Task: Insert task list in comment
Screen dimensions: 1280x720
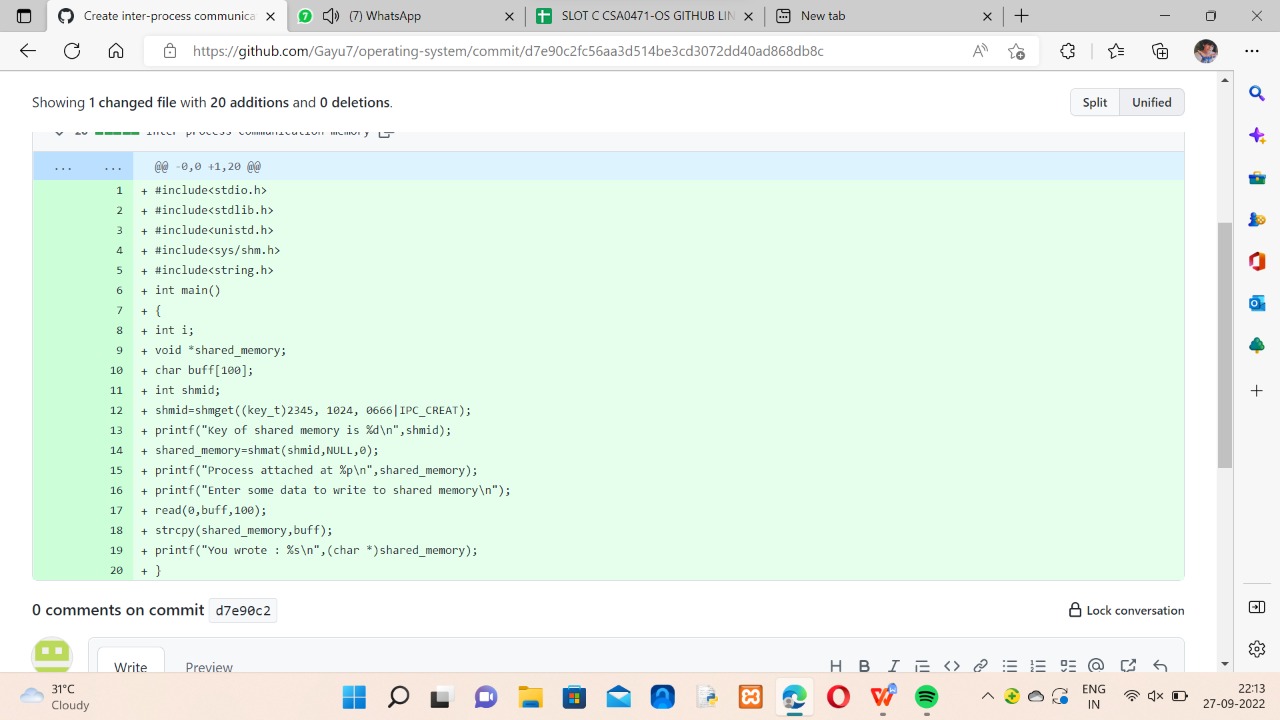Action: [x=1067, y=666]
